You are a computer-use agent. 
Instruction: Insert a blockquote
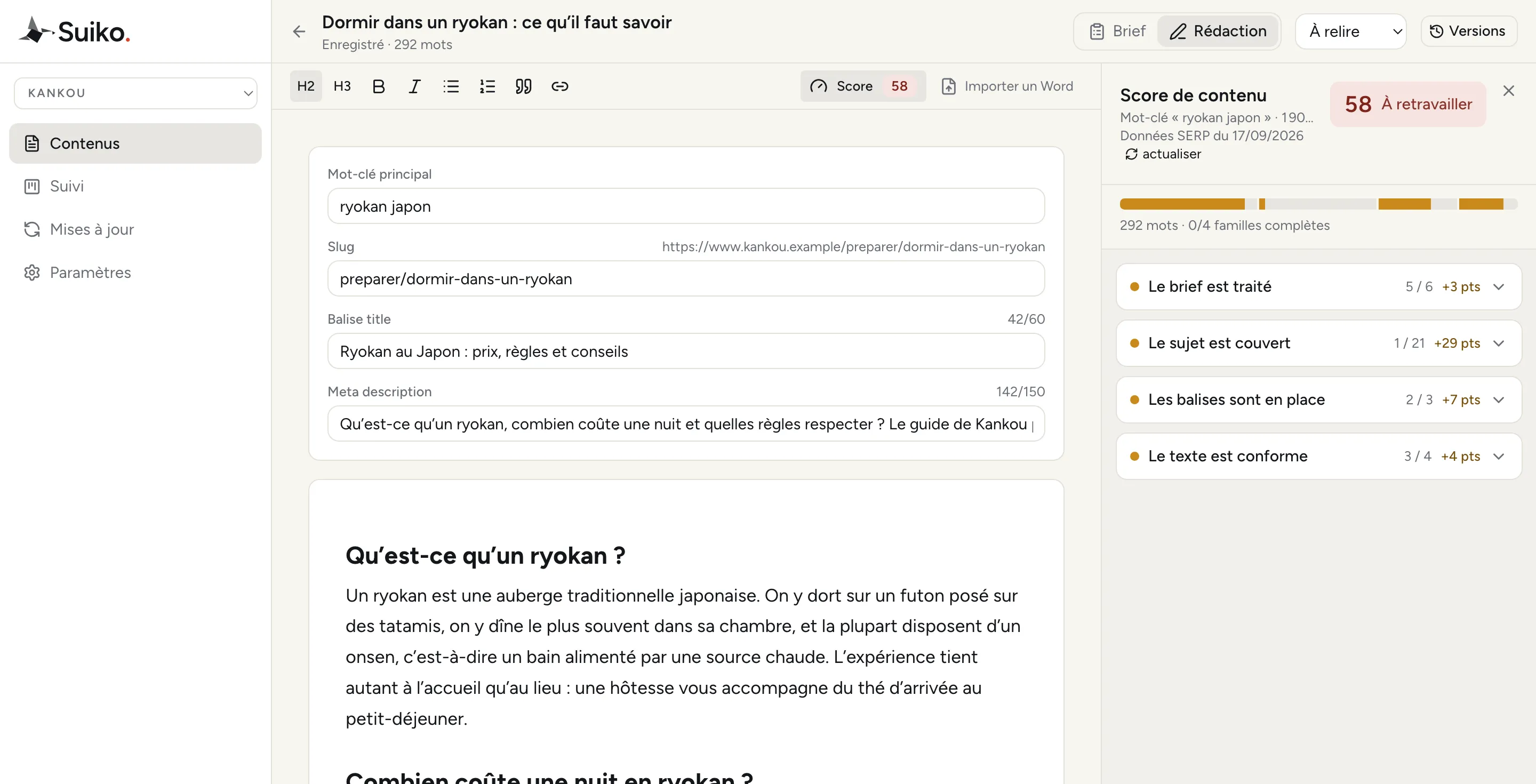[x=524, y=86]
